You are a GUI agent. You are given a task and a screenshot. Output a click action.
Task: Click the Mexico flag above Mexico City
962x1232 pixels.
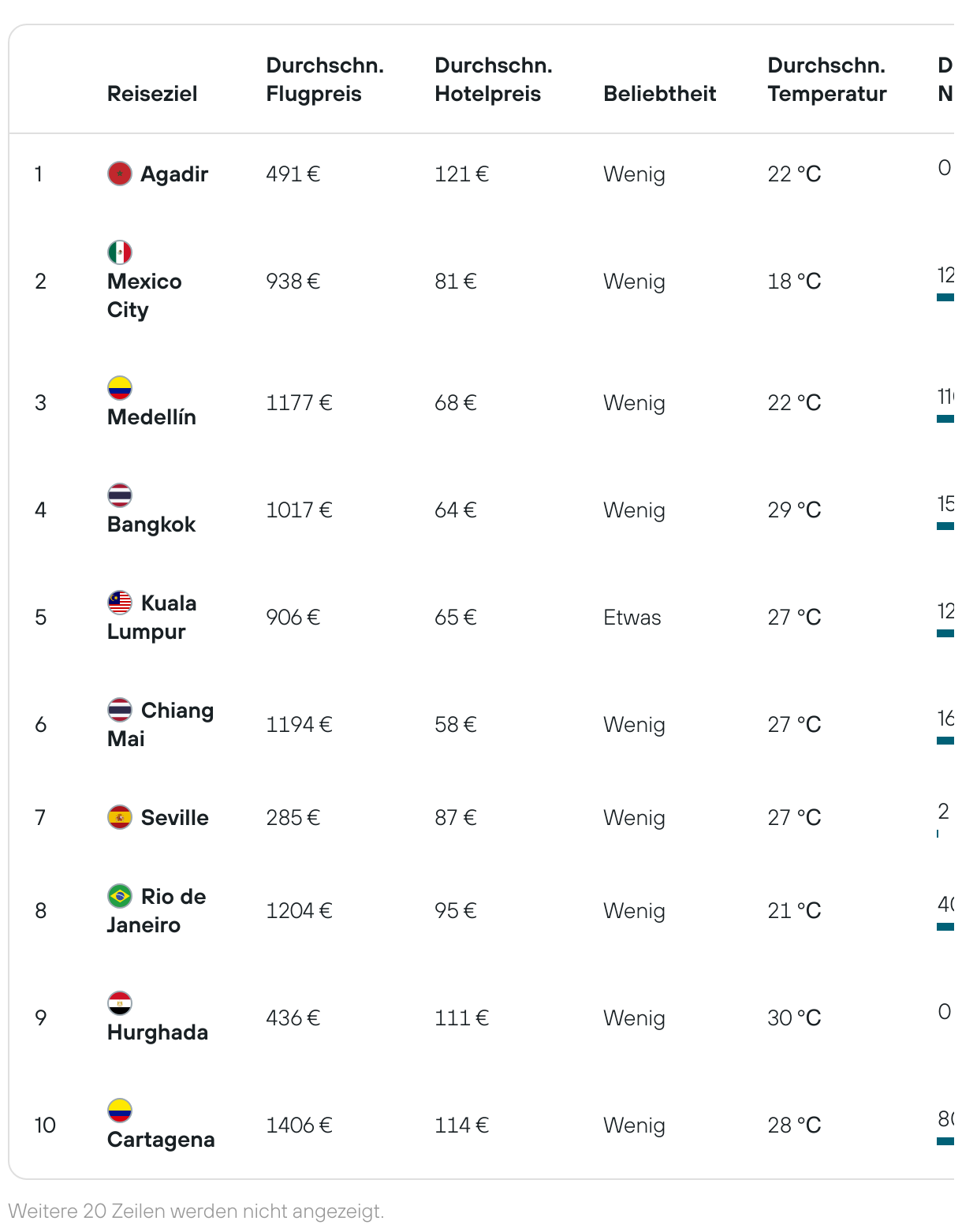coord(120,252)
